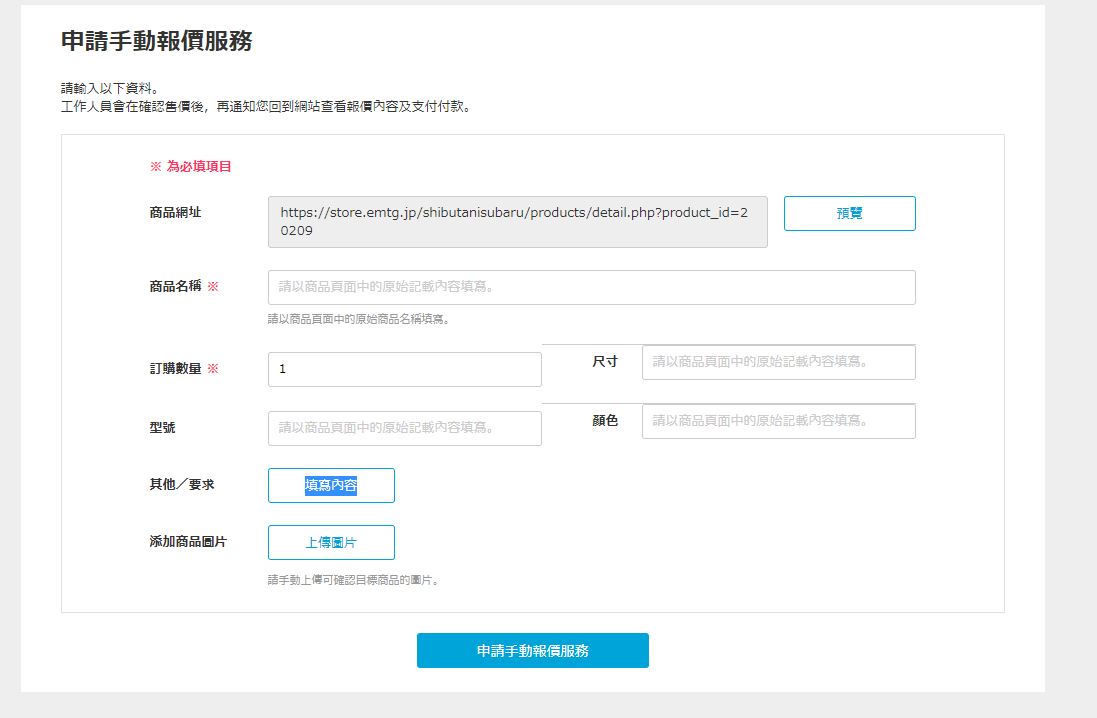Focus the 顏色 color input field
1097x718 pixels.
click(778, 421)
